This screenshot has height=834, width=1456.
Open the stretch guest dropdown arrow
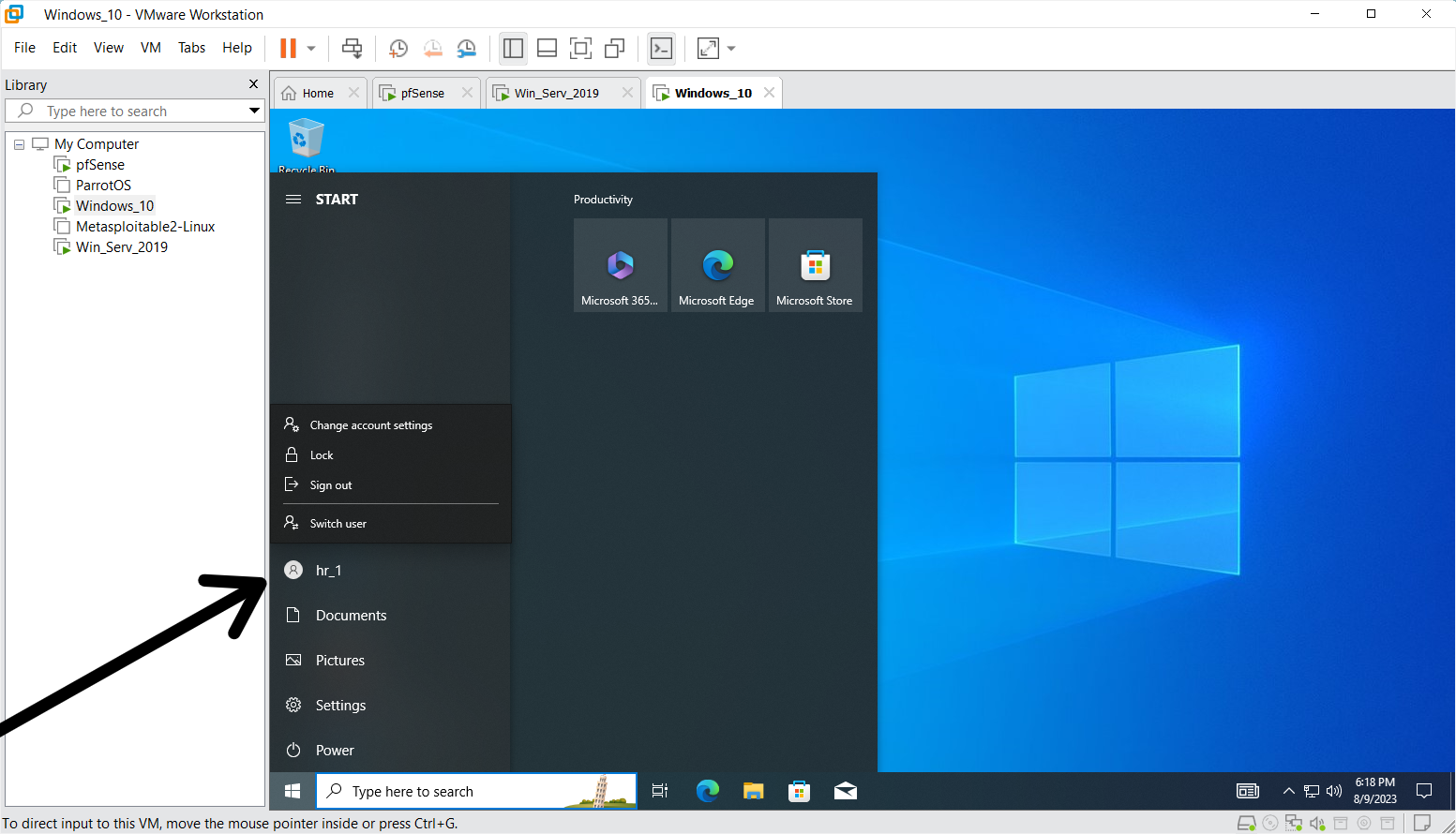click(731, 49)
